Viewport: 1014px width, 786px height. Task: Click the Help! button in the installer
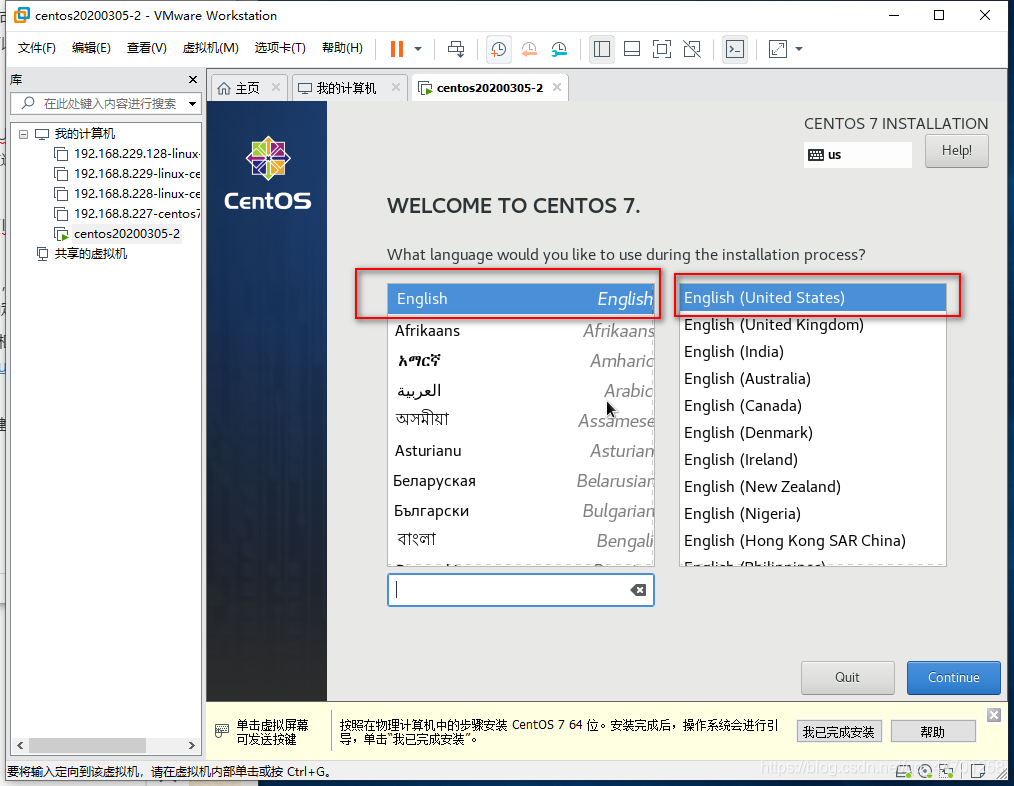pyautogui.click(x=956, y=151)
